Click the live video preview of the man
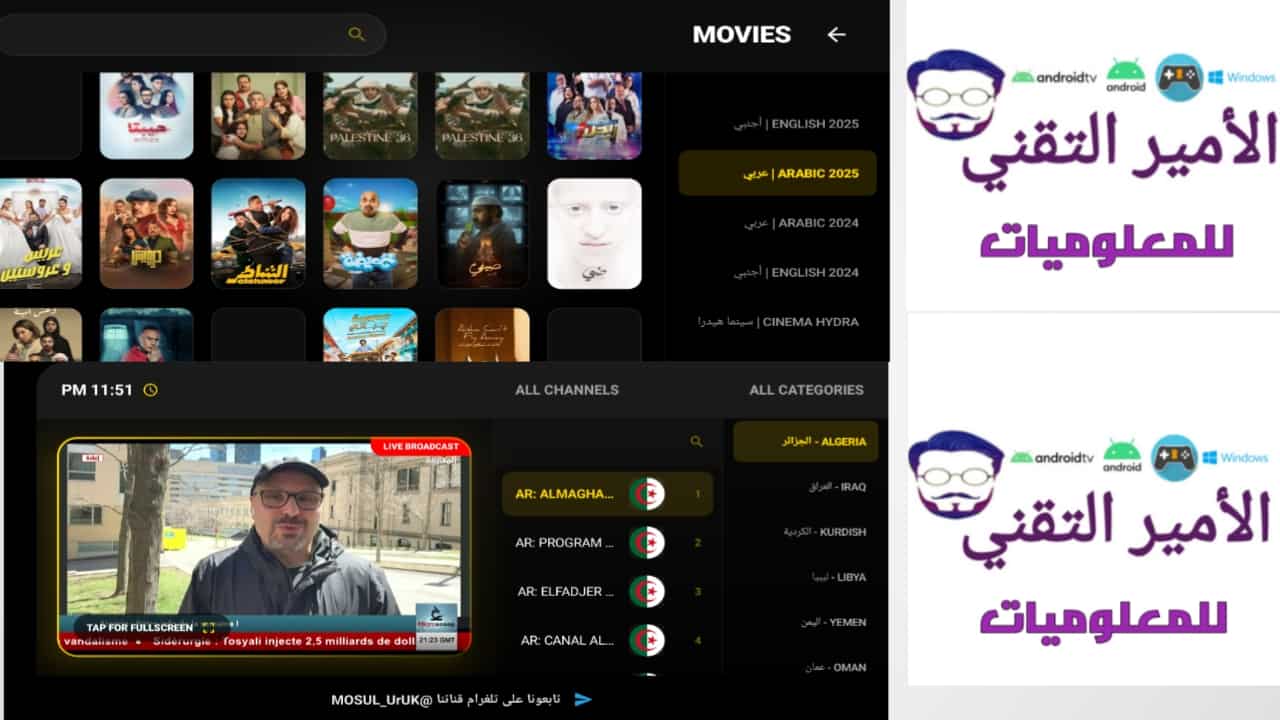 (x=264, y=546)
